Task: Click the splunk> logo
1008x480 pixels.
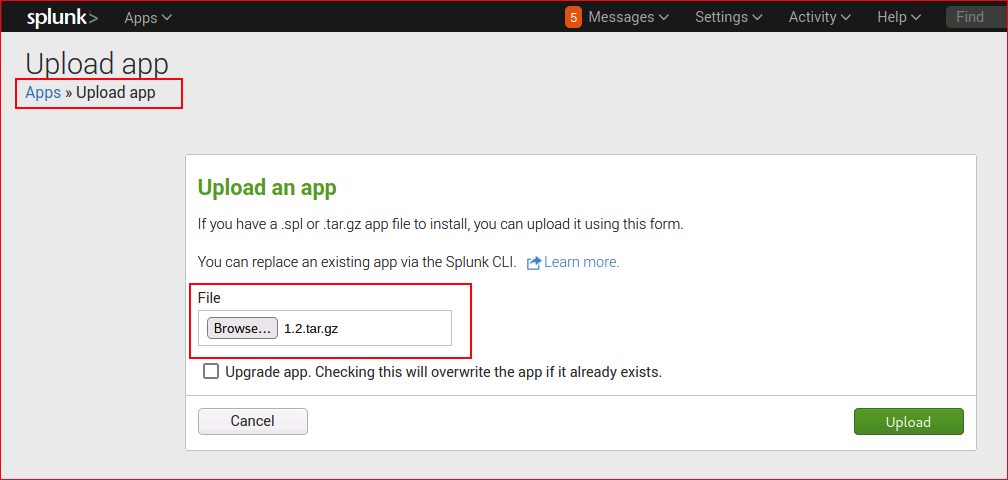Action: point(62,17)
